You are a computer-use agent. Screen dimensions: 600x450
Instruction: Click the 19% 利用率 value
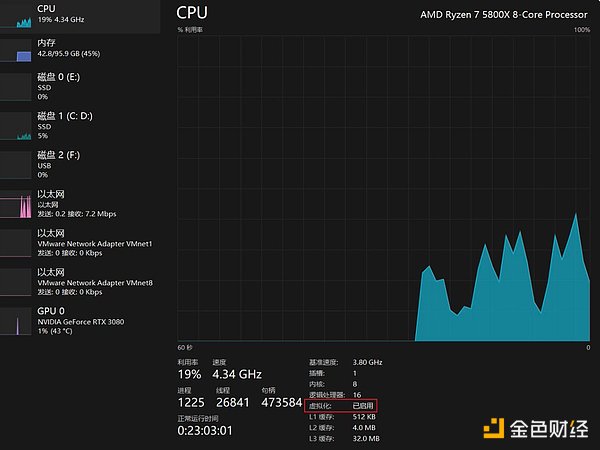point(189,374)
